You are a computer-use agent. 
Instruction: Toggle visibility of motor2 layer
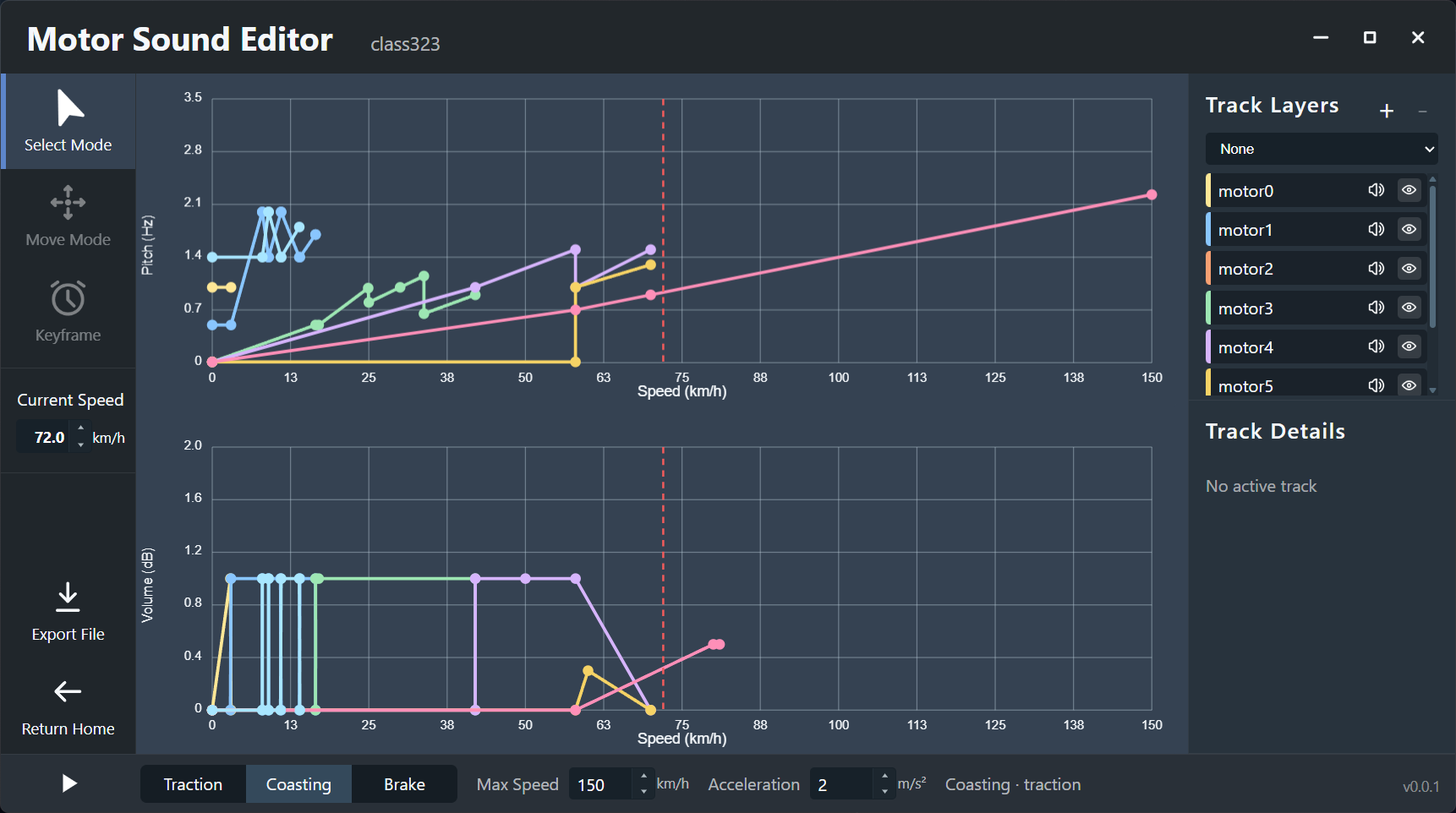[1409, 269]
